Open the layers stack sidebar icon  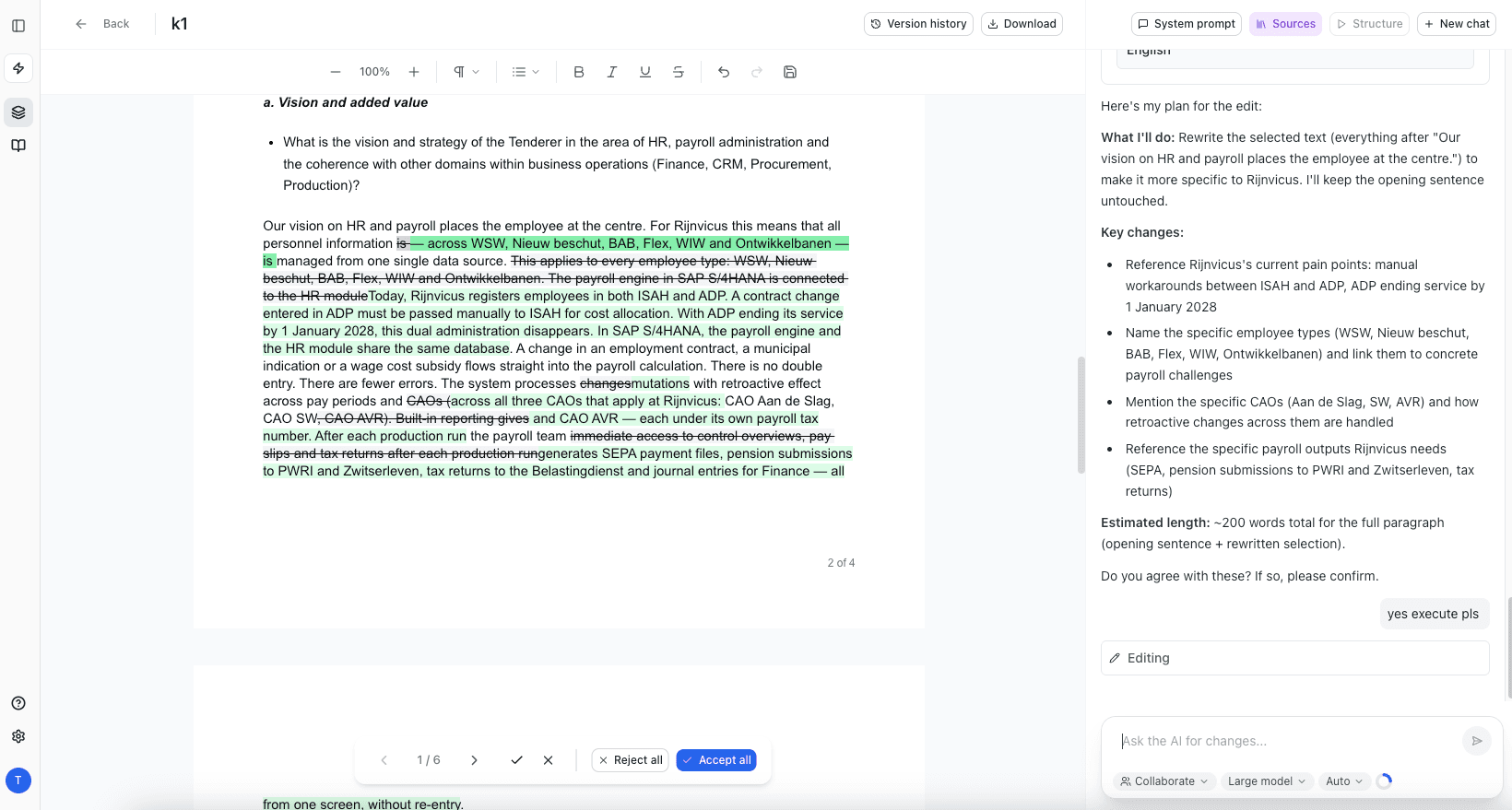tap(18, 112)
